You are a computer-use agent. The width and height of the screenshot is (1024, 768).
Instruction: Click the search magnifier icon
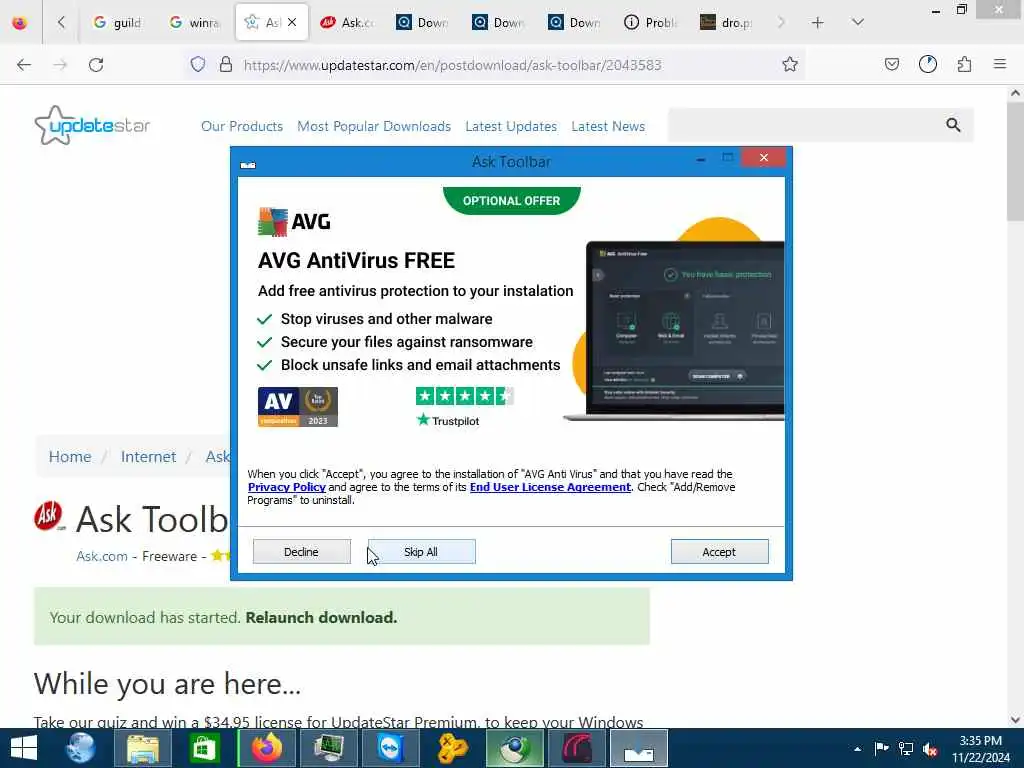(953, 125)
